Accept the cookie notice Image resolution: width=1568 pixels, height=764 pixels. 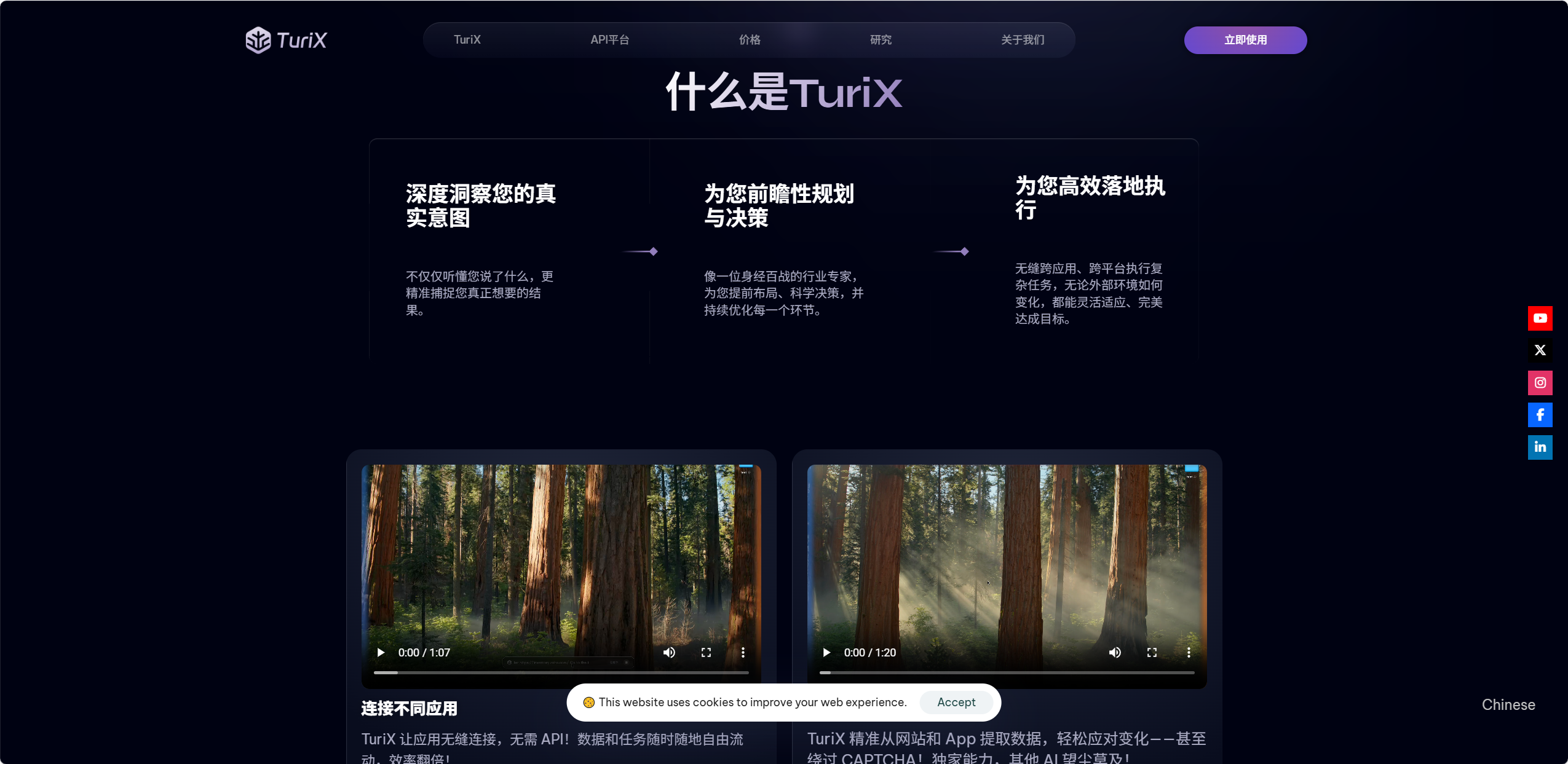956,703
